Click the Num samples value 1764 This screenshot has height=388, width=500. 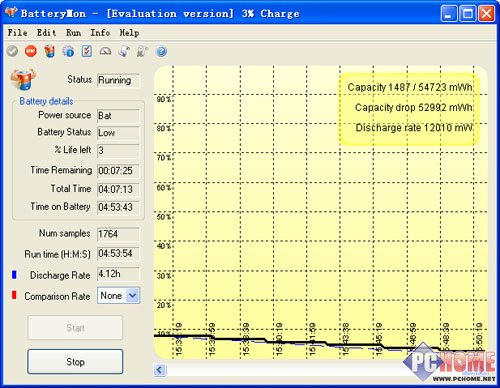tap(118, 234)
